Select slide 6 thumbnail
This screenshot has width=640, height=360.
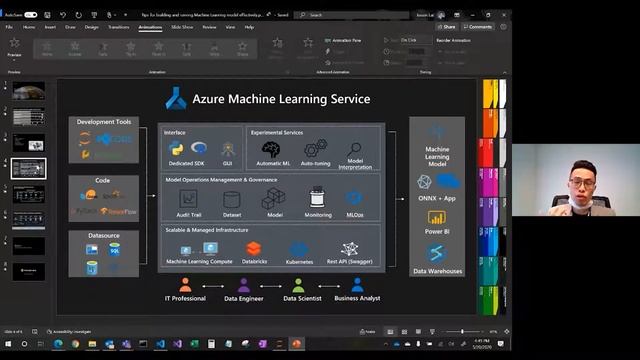point(29,220)
